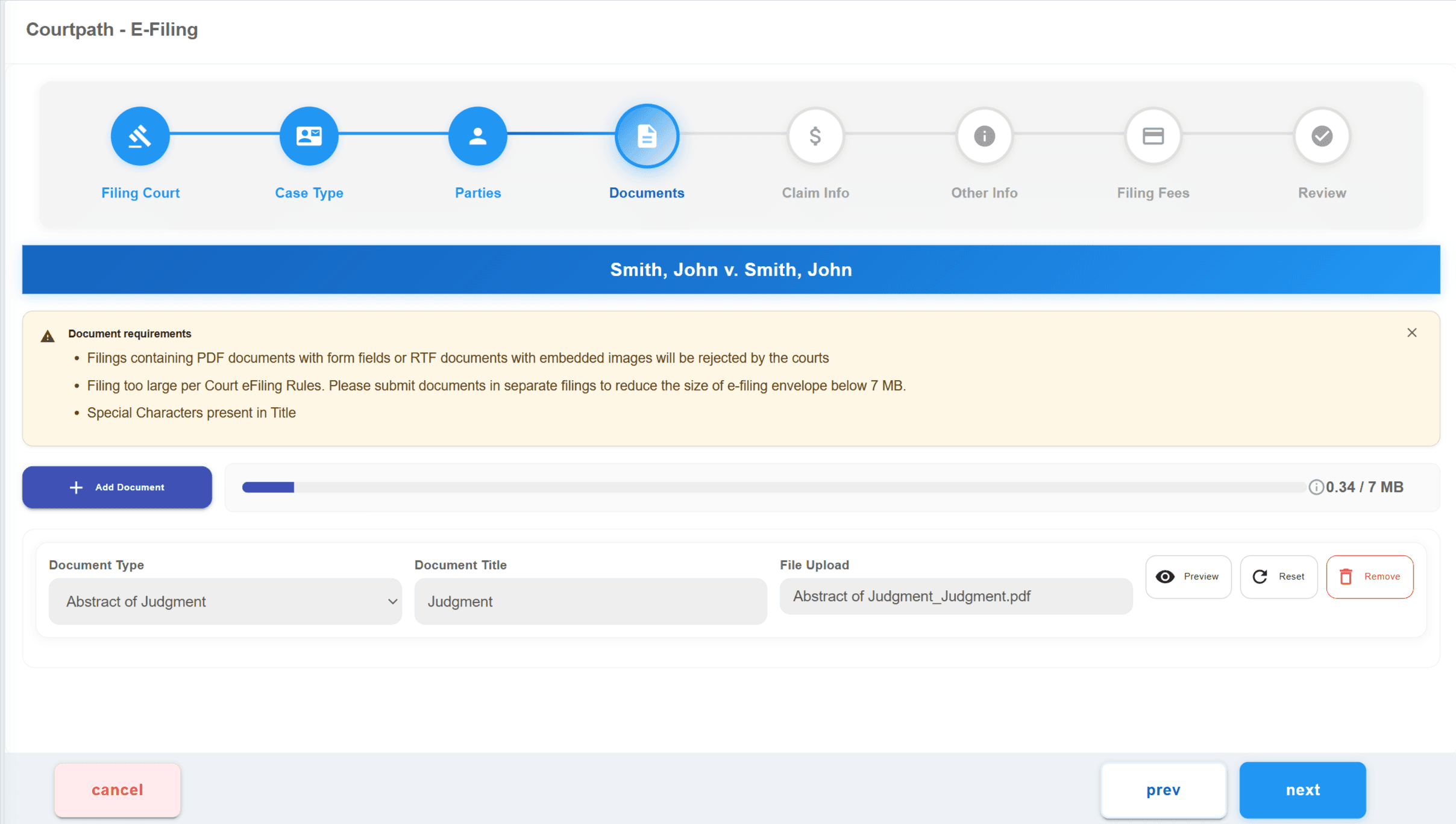Click the Judgment document title field
1456x824 pixels.
coord(590,601)
